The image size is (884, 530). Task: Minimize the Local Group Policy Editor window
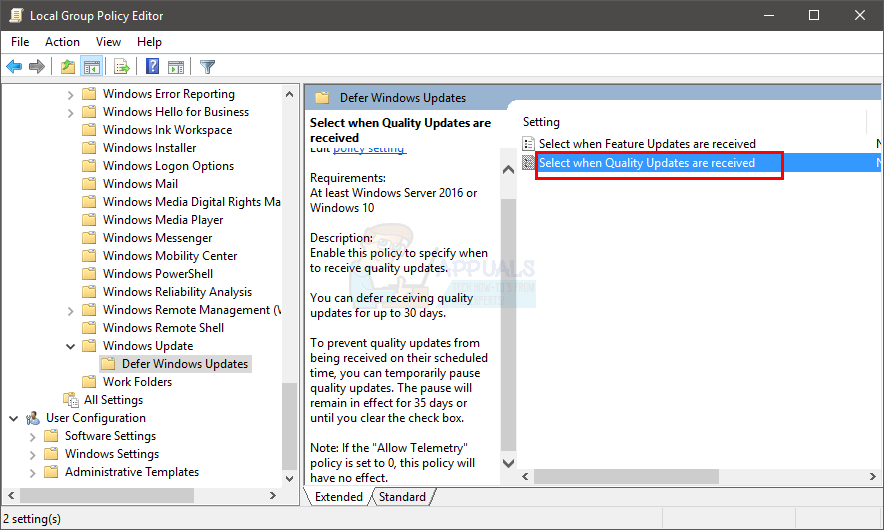(x=769, y=15)
